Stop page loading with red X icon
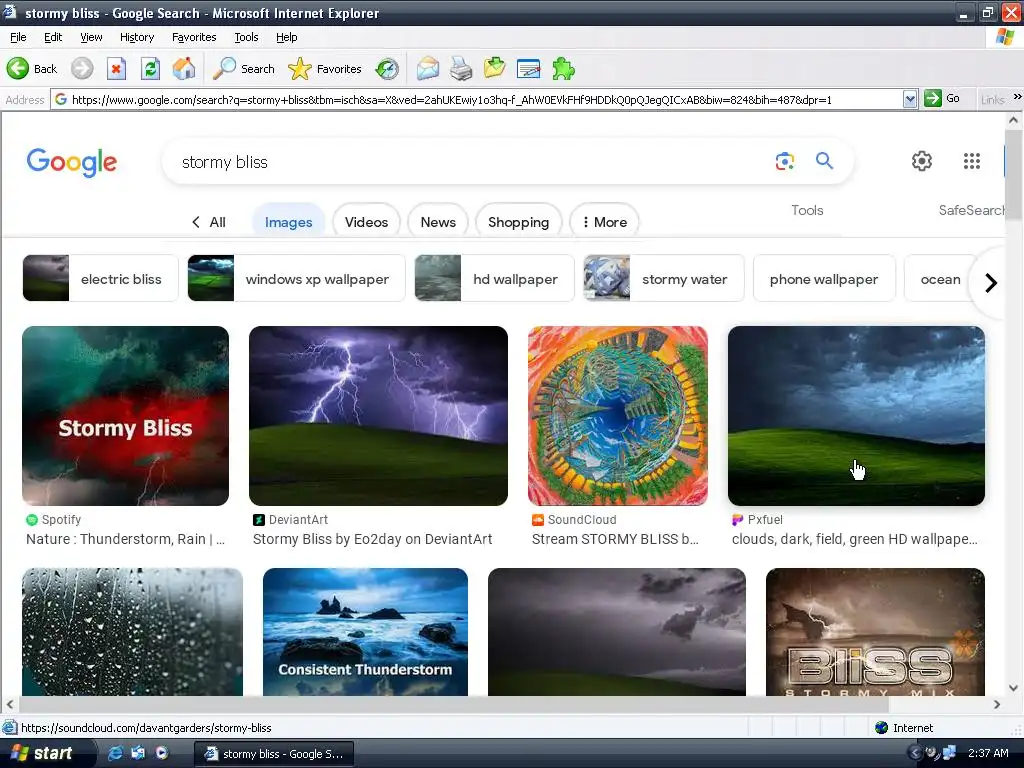1024x768 pixels. pyautogui.click(x=116, y=69)
